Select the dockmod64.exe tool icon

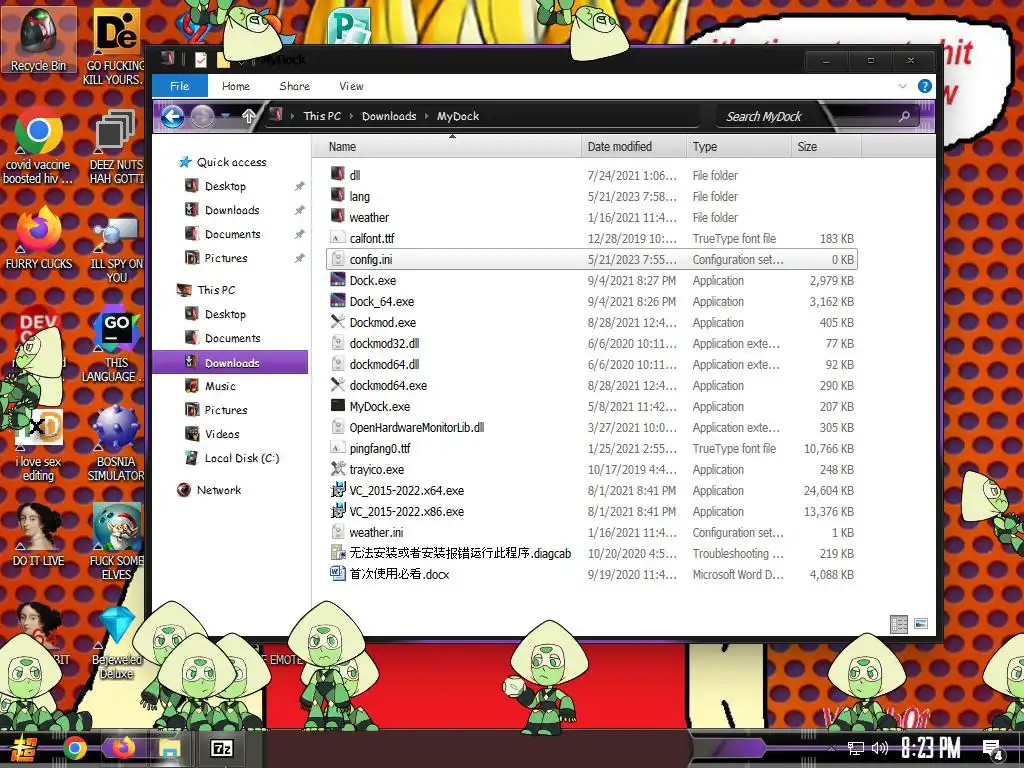(x=338, y=385)
